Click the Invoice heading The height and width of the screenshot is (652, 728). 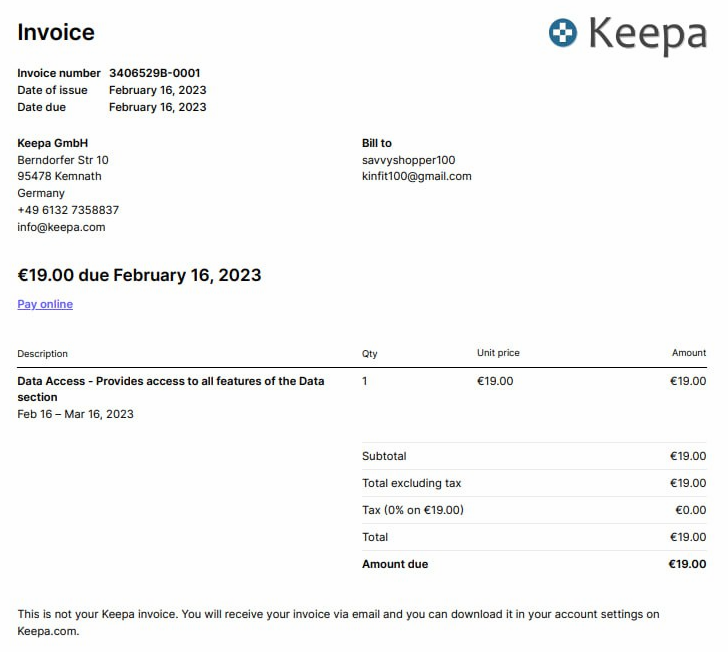pyautogui.click(x=56, y=33)
